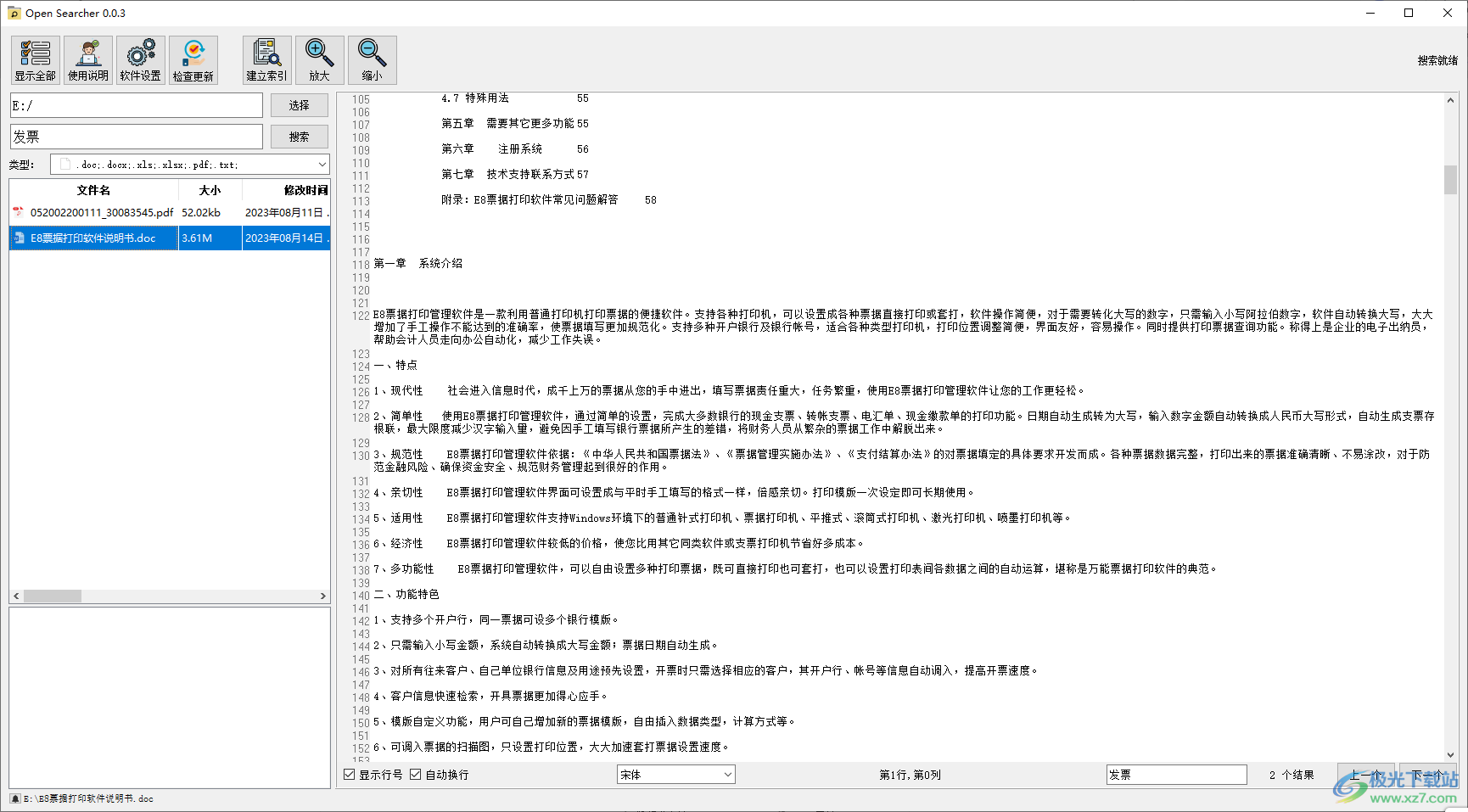The width and height of the screenshot is (1468, 812).
Task: Click the 选择 folder select button
Action: tap(299, 104)
